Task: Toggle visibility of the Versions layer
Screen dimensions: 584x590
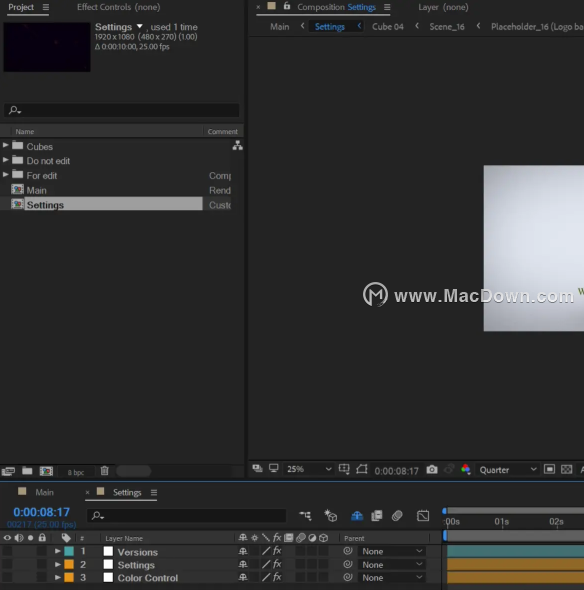Action: (7, 552)
